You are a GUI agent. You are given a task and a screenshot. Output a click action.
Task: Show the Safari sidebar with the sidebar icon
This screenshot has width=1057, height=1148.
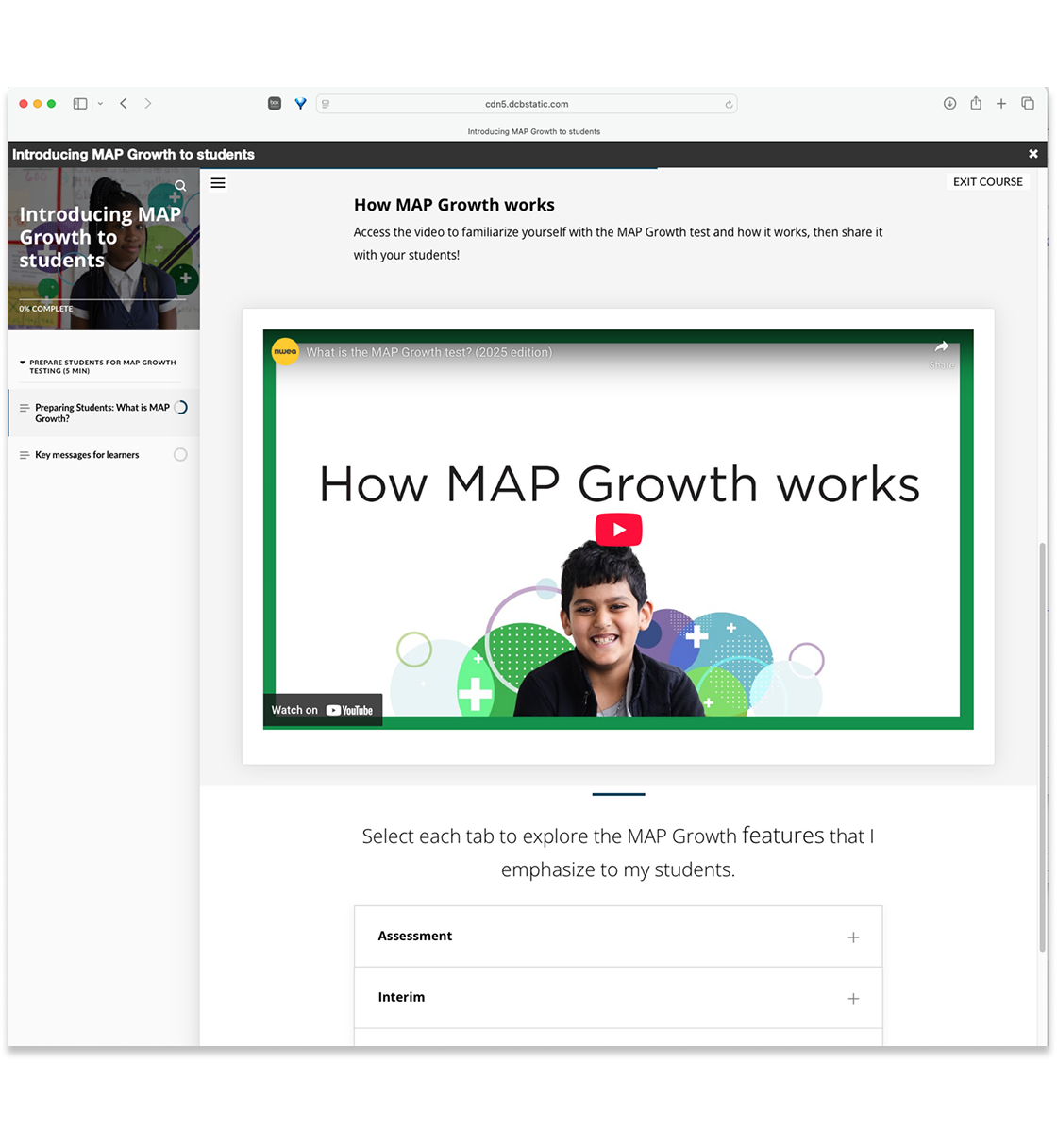(79, 103)
